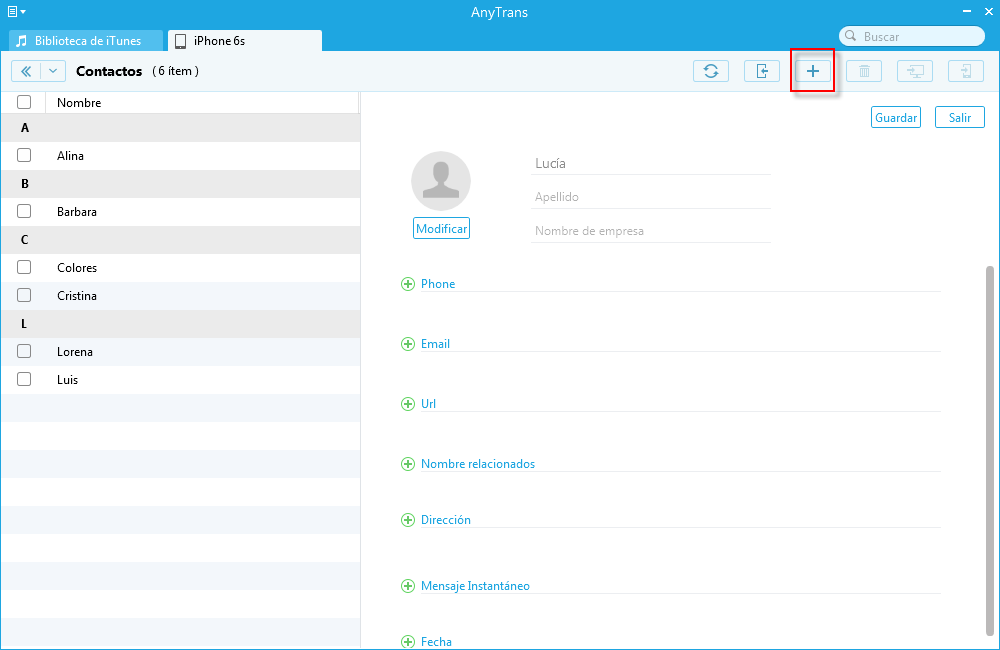Click the contact avatar placeholder
The image size is (1000, 650).
pos(441,181)
